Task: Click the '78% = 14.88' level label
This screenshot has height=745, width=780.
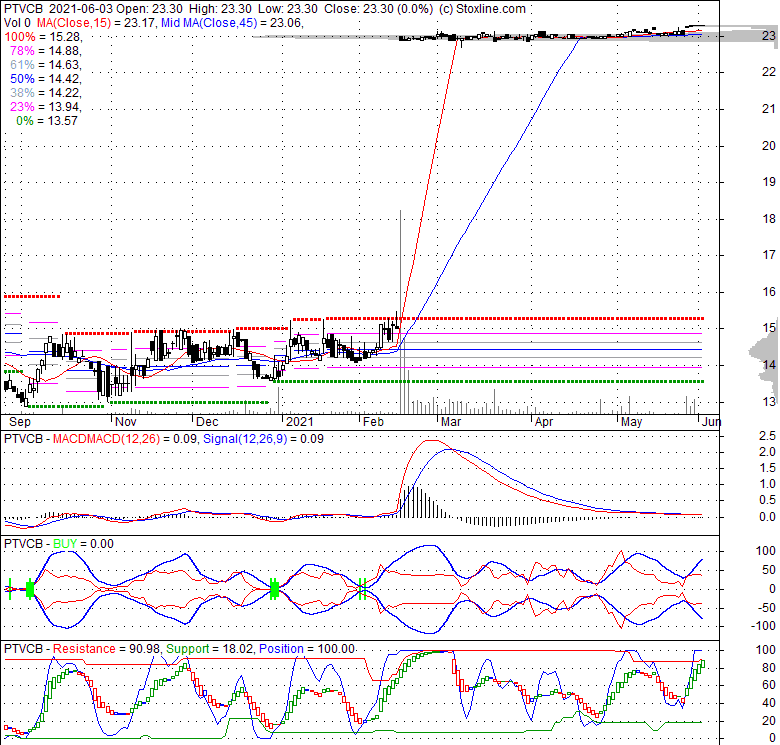Action: [44, 51]
